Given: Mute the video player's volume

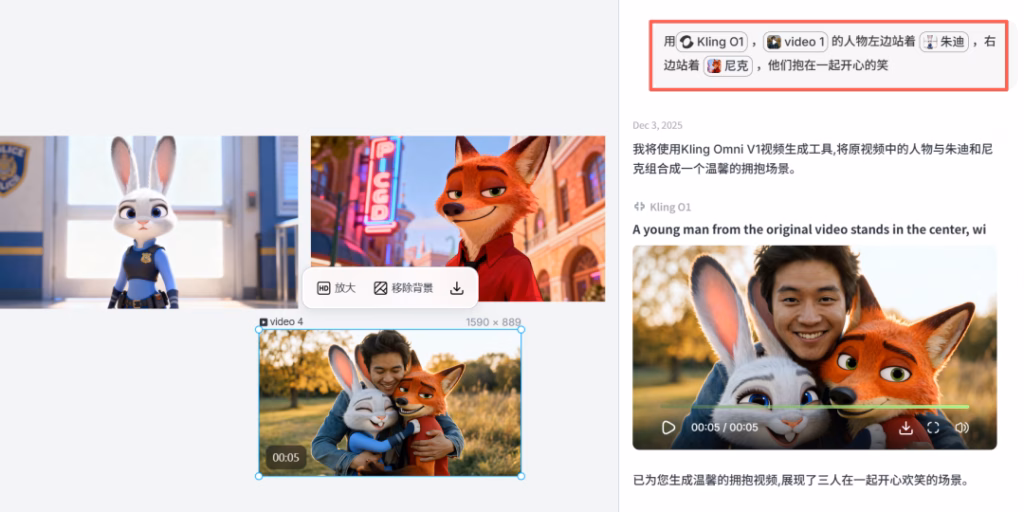Looking at the screenshot, I should point(961,427).
